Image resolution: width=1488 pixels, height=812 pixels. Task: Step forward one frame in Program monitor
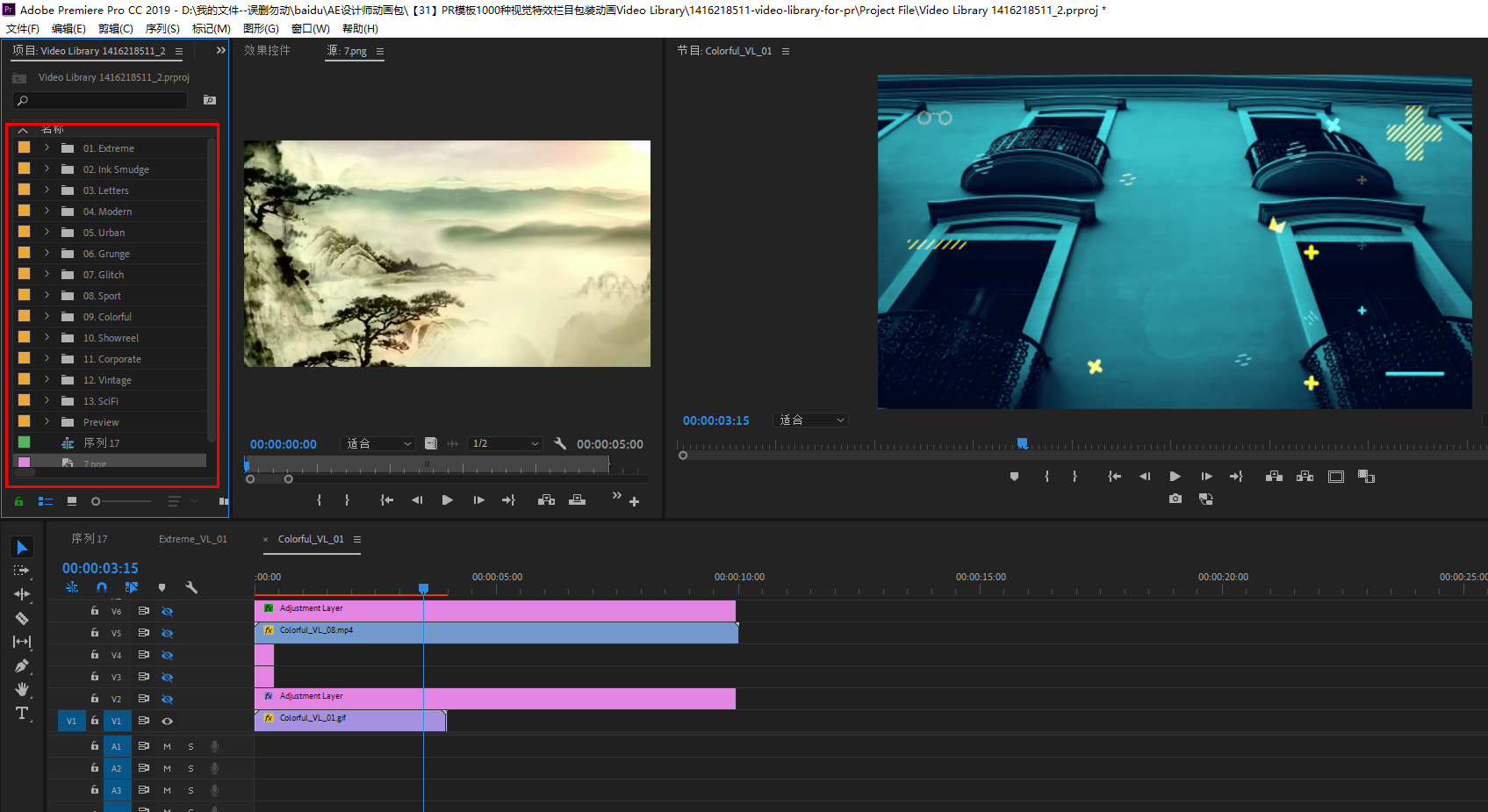1206,476
